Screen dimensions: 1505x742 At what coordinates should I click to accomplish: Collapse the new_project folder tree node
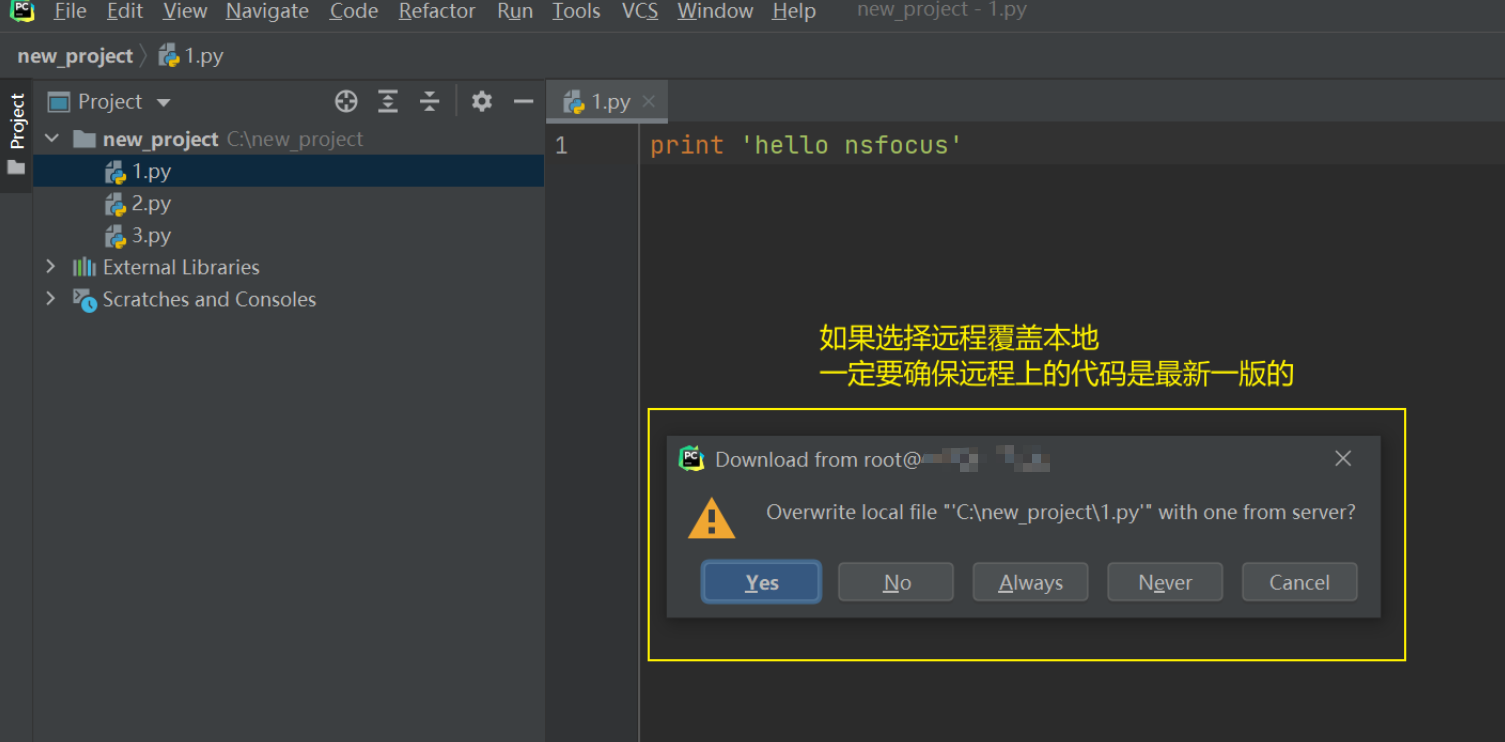[52, 139]
